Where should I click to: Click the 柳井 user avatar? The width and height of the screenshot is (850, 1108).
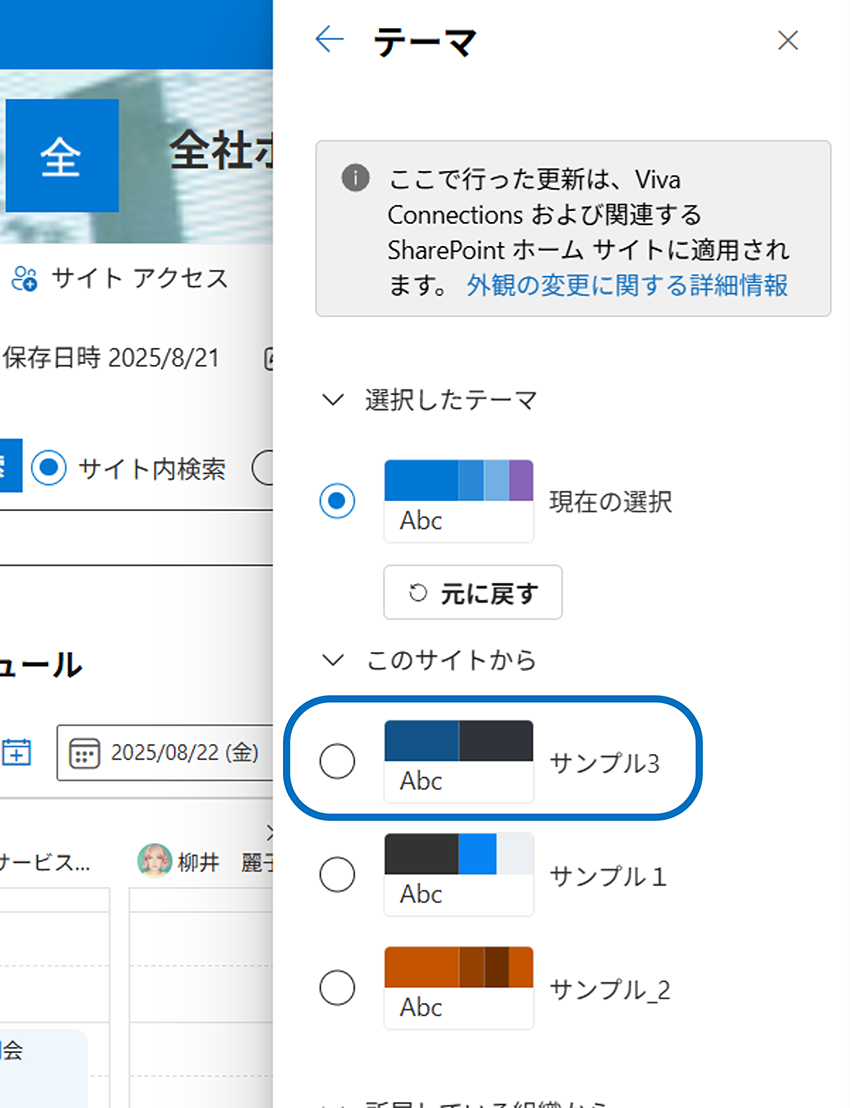[155, 860]
